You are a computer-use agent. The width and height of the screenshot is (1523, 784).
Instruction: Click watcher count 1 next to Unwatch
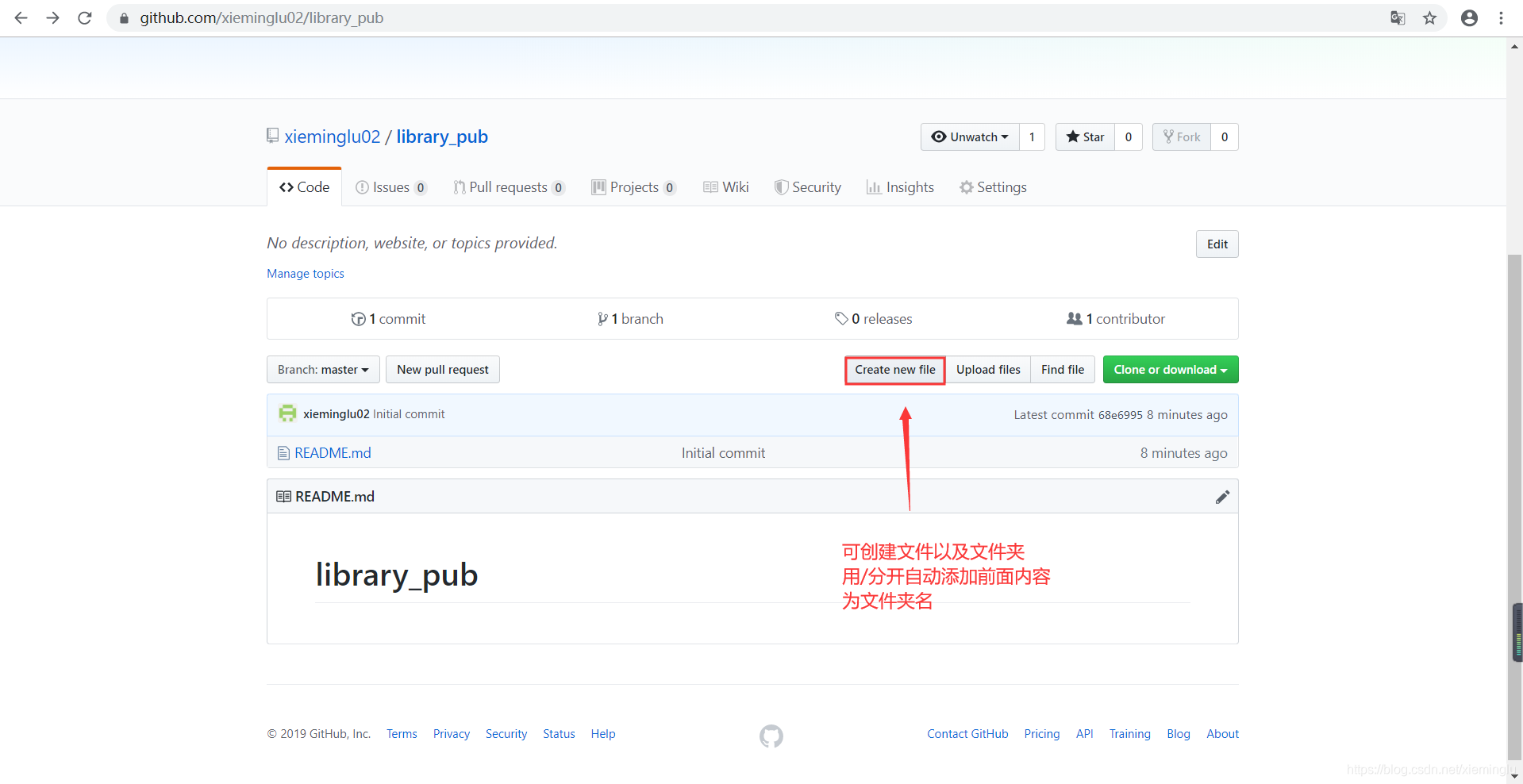point(1032,136)
